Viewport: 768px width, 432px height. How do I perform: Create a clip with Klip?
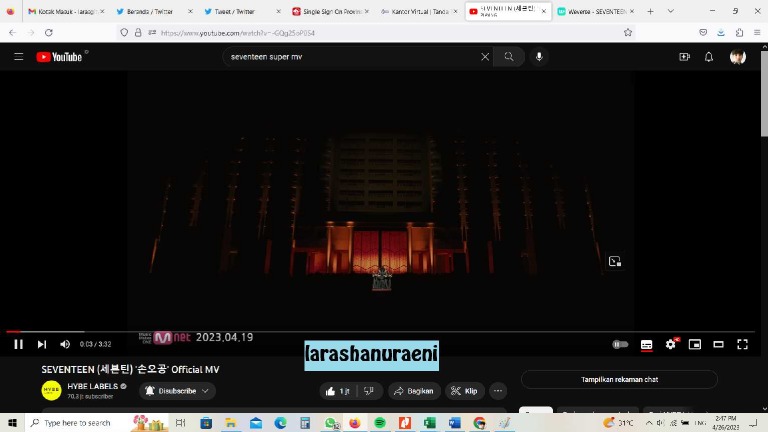point(464,391)
